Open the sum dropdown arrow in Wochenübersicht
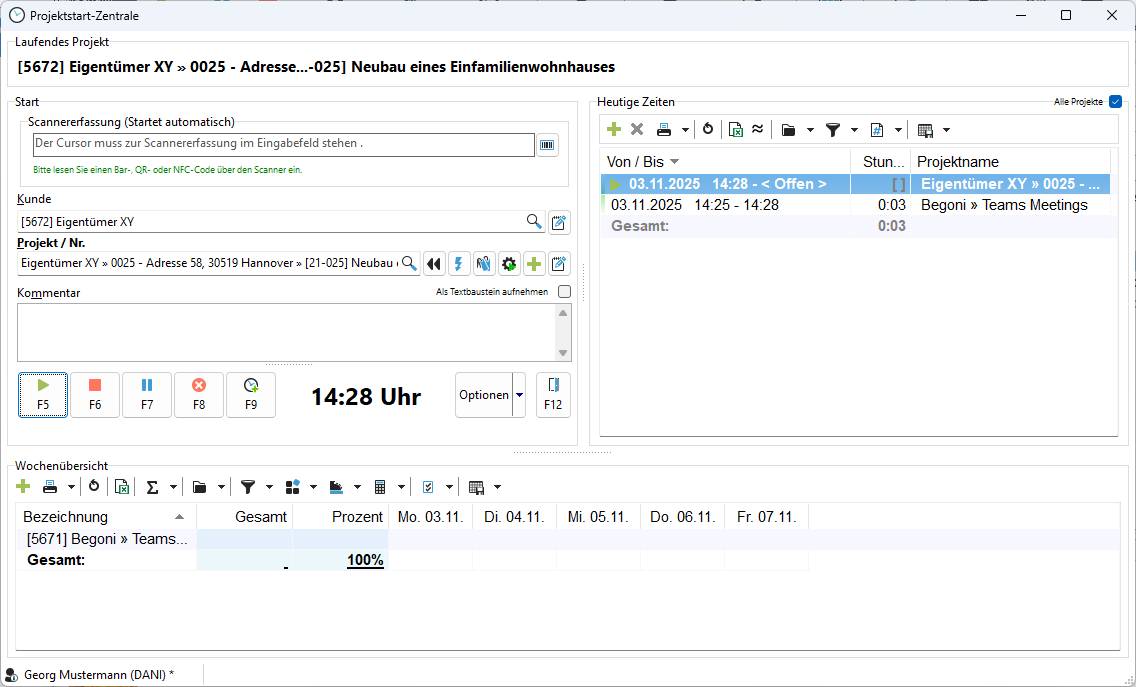1136x687 pixels. pos(174,488)
